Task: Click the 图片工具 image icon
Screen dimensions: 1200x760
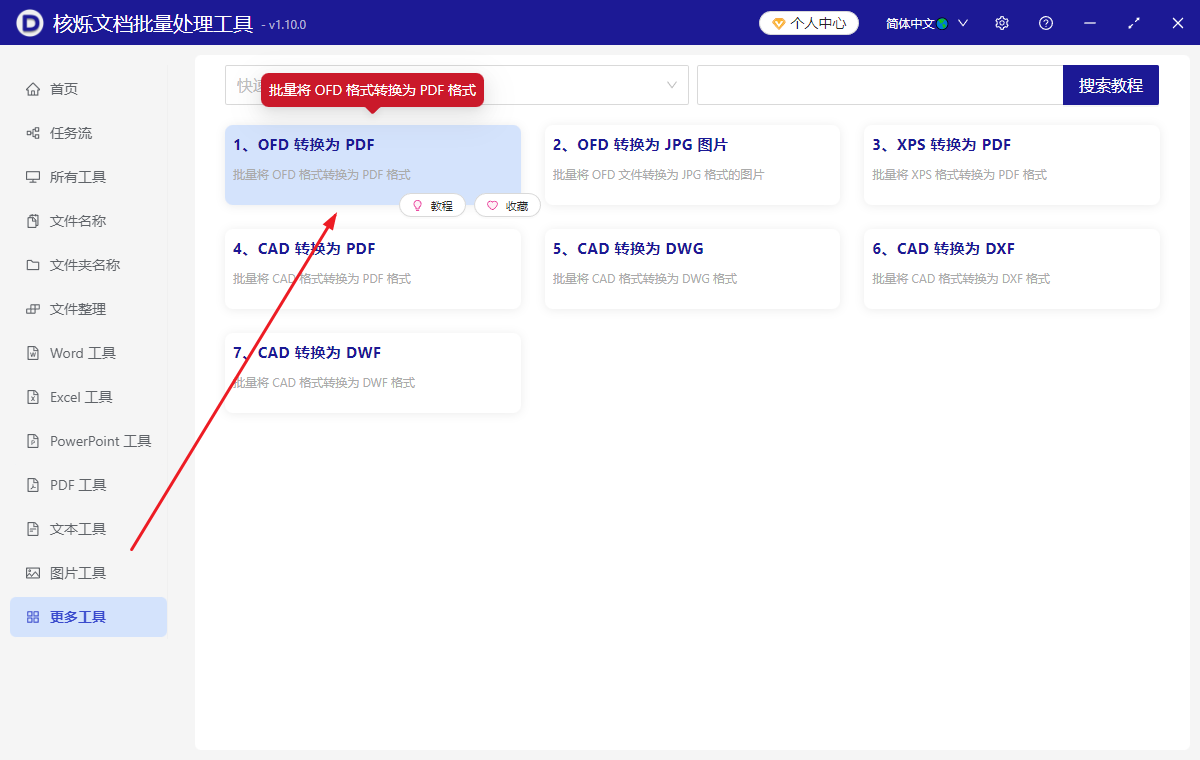Action: pyautogui.click(x=33, y=573)
